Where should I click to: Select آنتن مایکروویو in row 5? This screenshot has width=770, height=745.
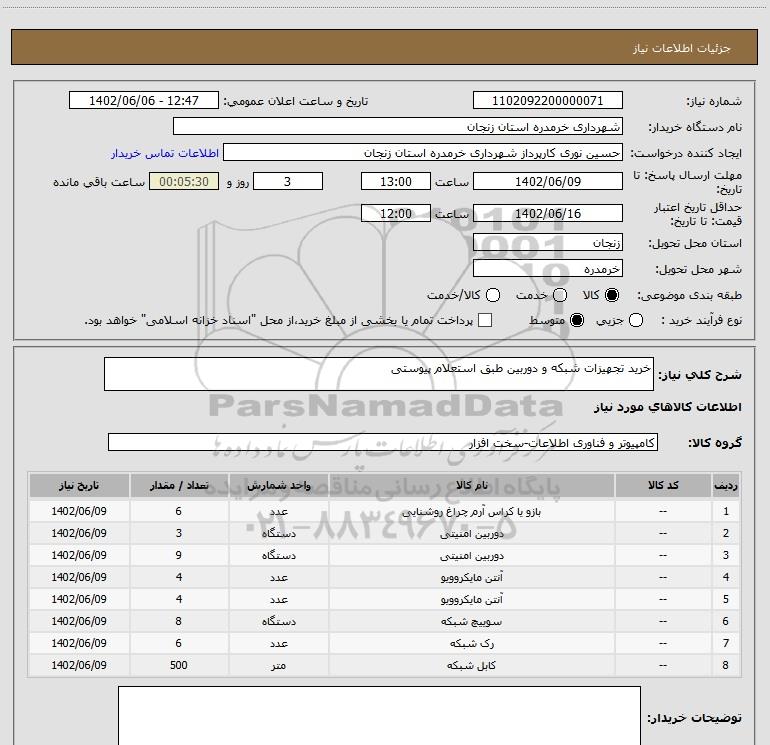(471, 600)
